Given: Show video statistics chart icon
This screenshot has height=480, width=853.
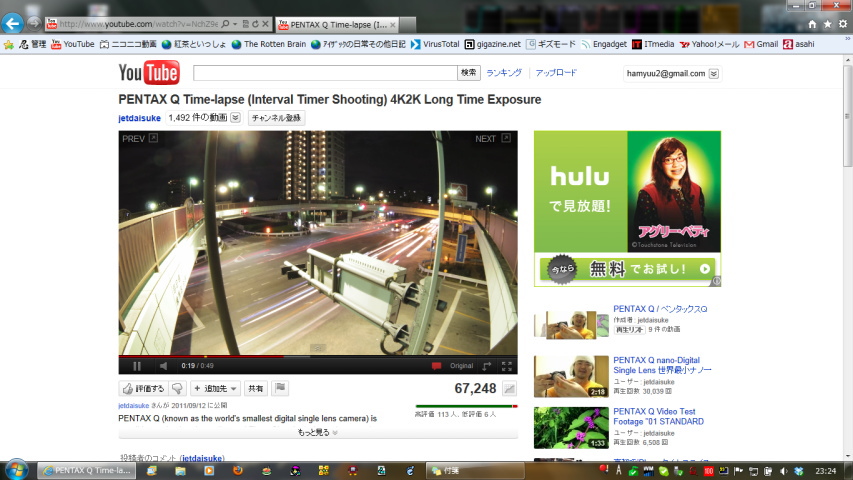Looking at the screenshot, I should pos(509,389).
